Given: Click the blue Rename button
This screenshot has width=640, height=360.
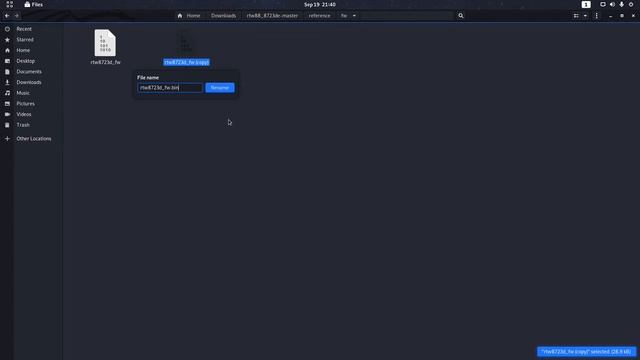Looking at the screenshot, I should [x=220, y=88].
